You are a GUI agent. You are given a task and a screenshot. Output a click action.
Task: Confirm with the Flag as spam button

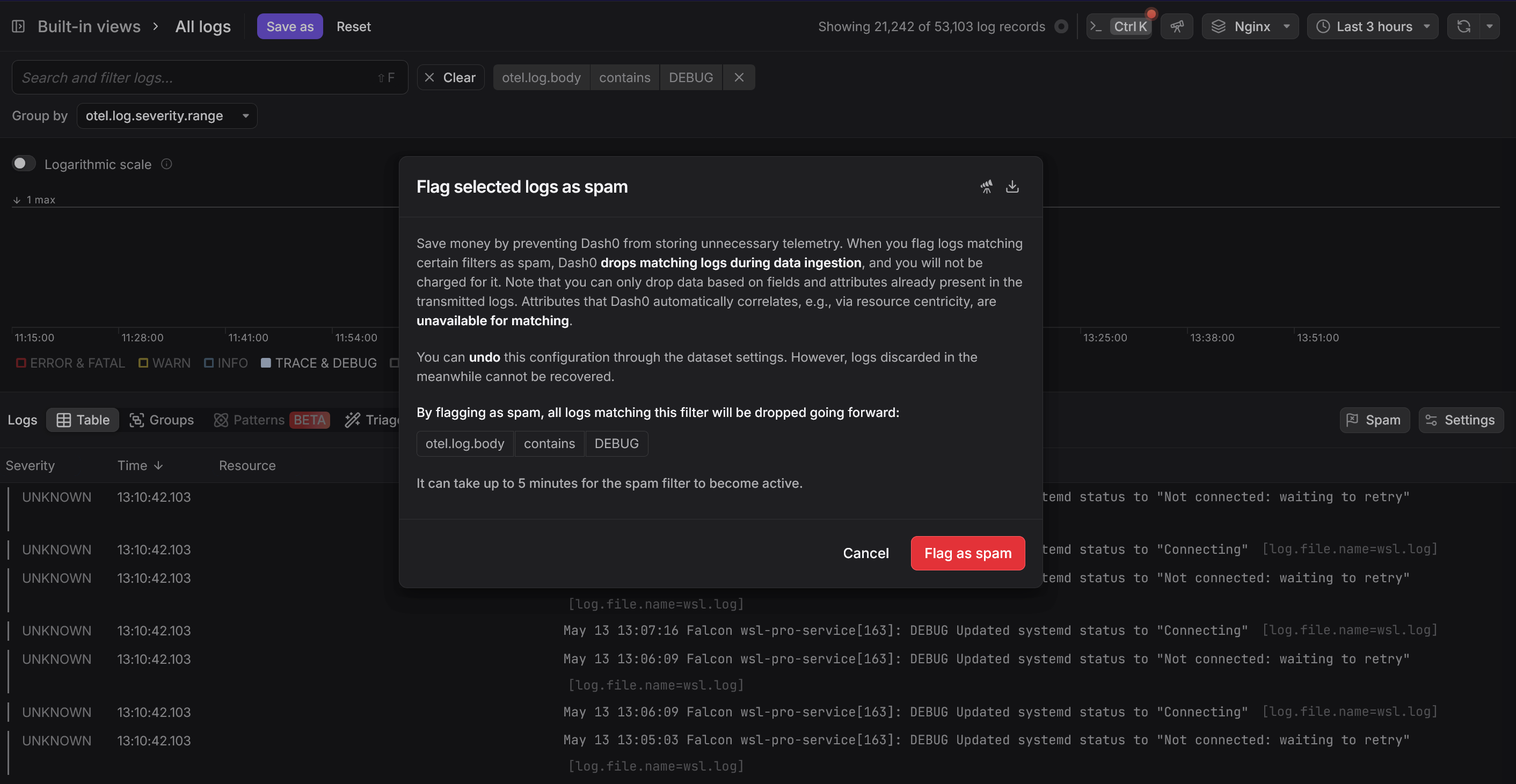click(x=967, y=553)
